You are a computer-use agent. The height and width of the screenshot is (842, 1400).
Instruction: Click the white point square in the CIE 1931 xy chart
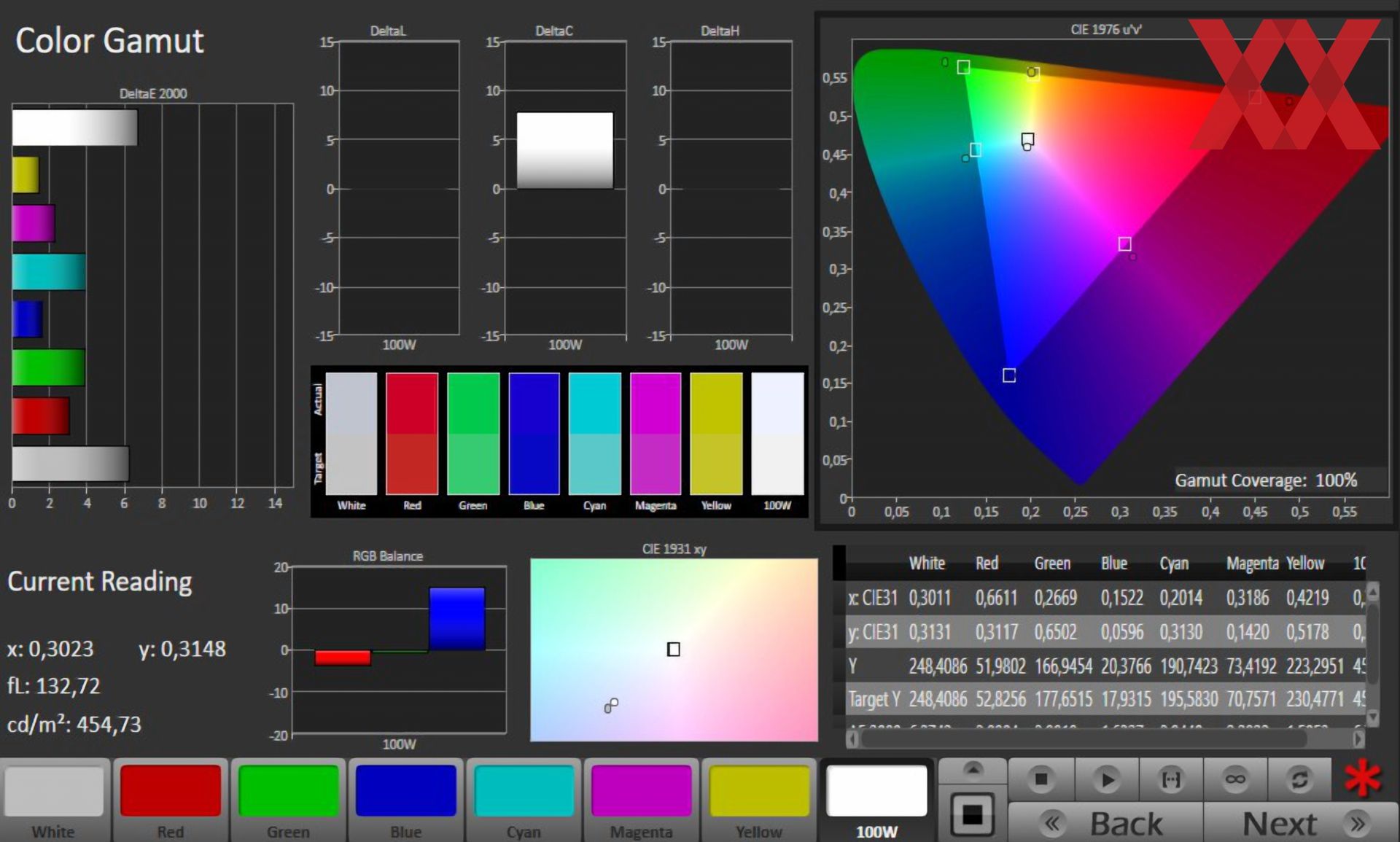pos(674,649)
